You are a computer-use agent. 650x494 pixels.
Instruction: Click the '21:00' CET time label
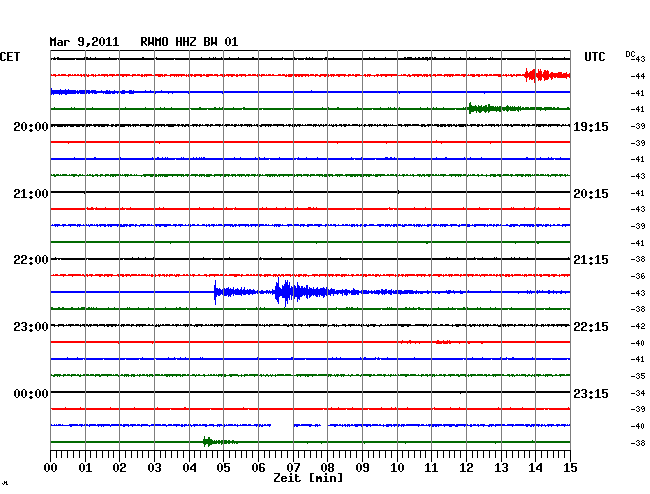click(31, 194)
